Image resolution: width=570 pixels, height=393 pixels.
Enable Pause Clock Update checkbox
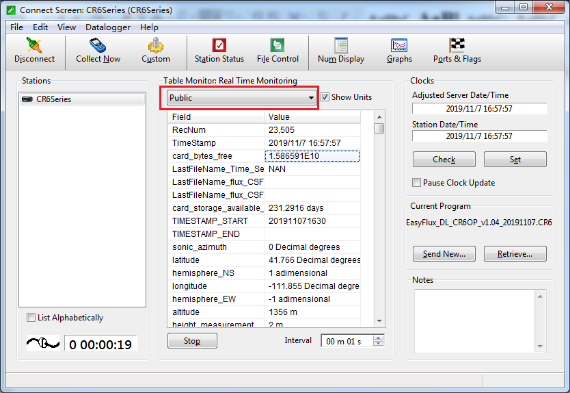pos(416,183)
